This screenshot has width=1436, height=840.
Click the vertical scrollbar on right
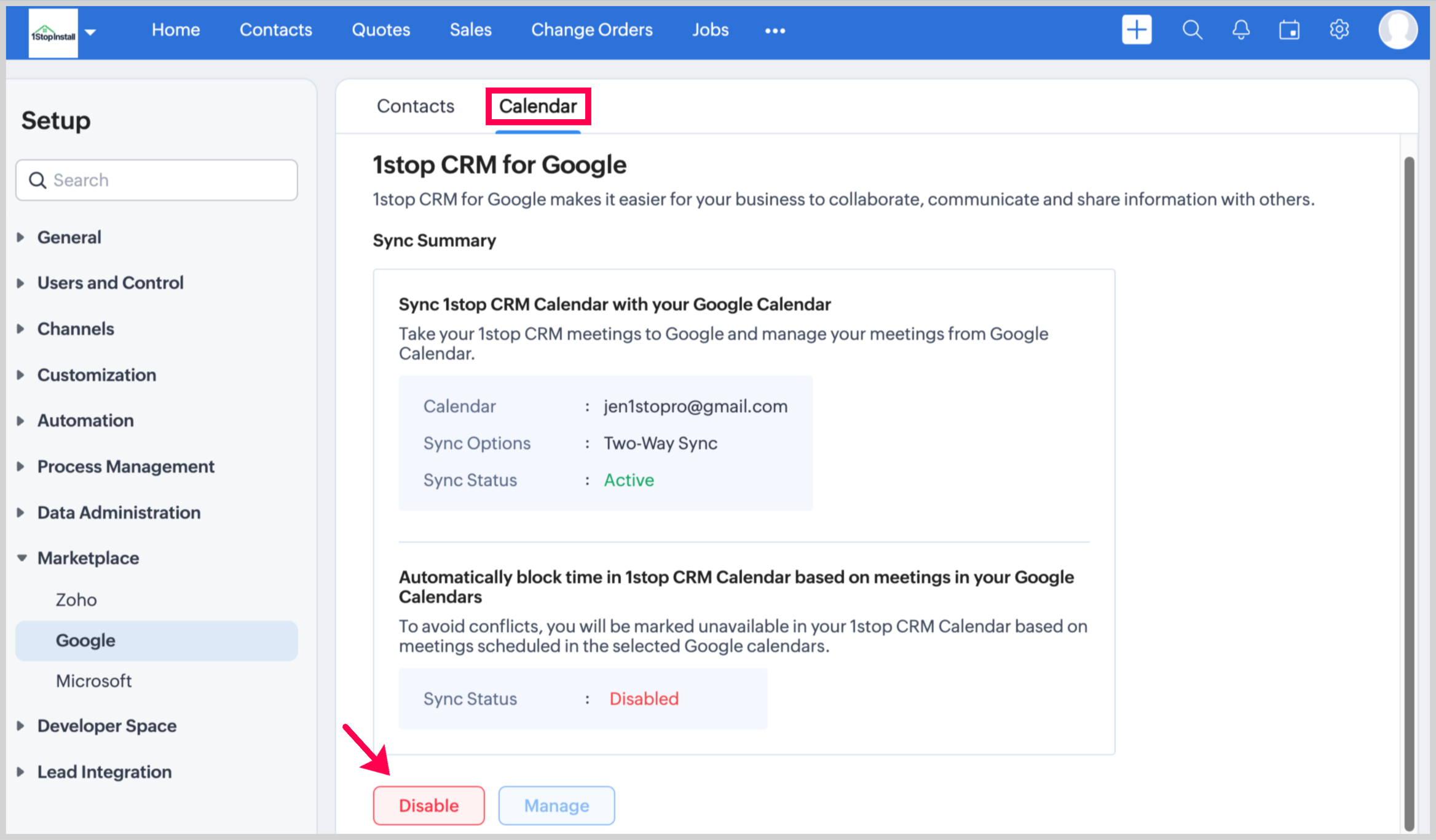[1409, 492]
